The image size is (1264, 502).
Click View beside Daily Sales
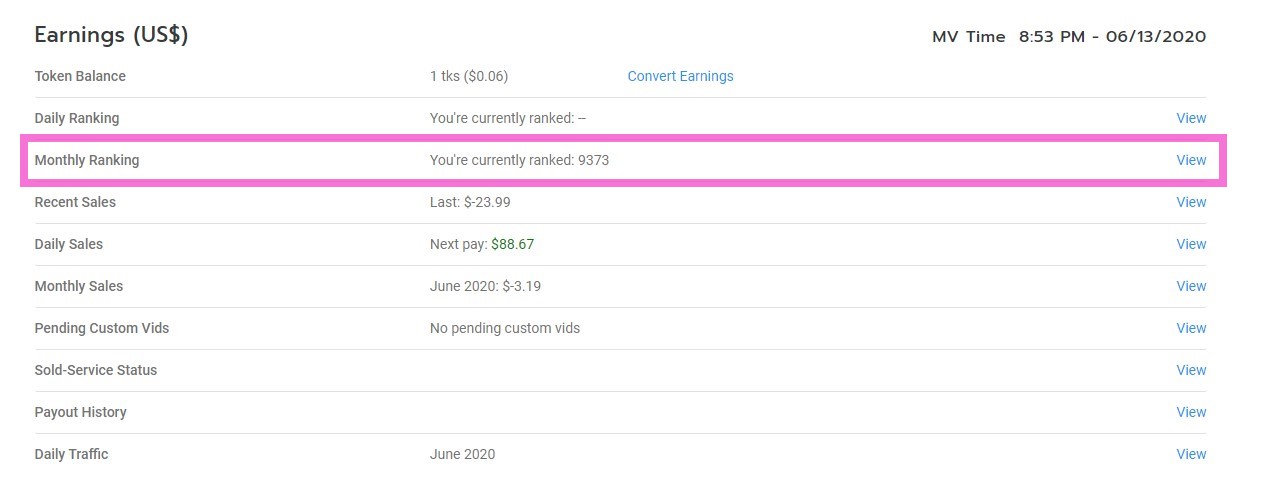[x=1190, y=244]
